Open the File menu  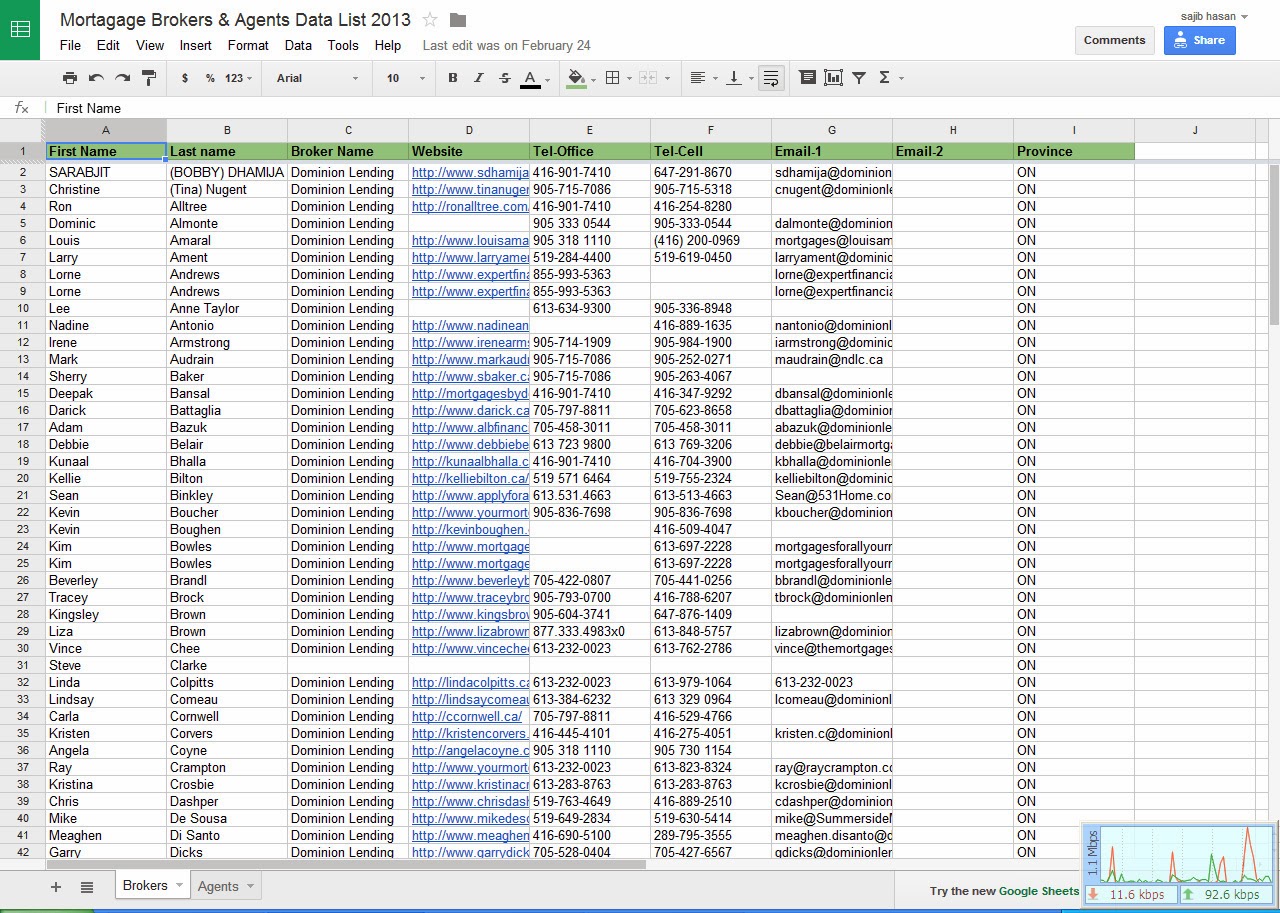click(x=70, y=45)
